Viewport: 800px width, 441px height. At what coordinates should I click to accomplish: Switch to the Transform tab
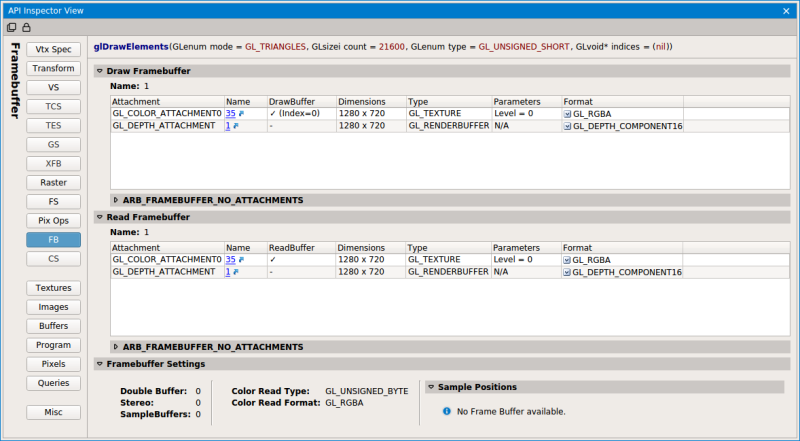click(54, 68)
